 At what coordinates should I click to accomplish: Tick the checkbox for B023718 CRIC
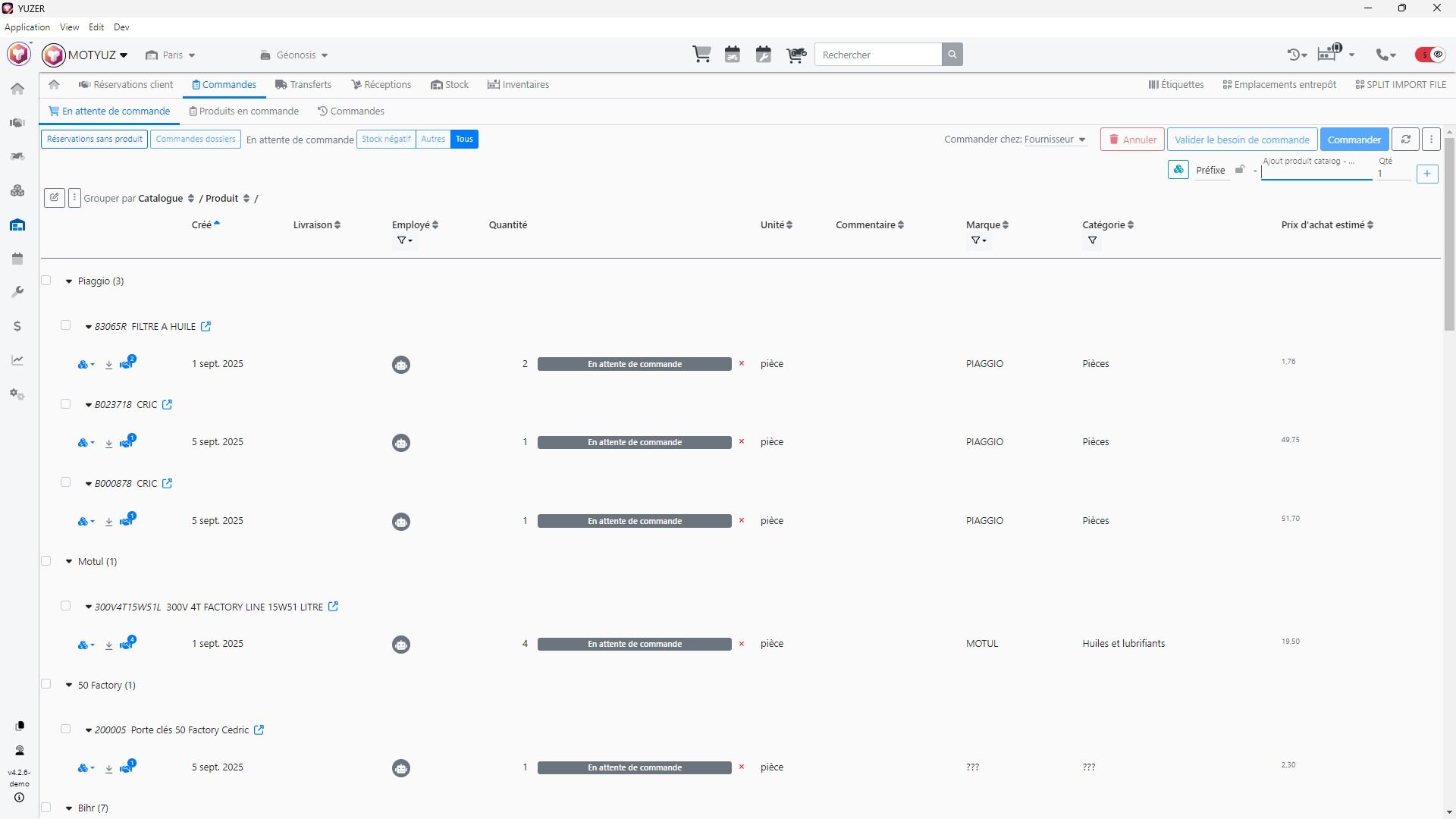66,404
